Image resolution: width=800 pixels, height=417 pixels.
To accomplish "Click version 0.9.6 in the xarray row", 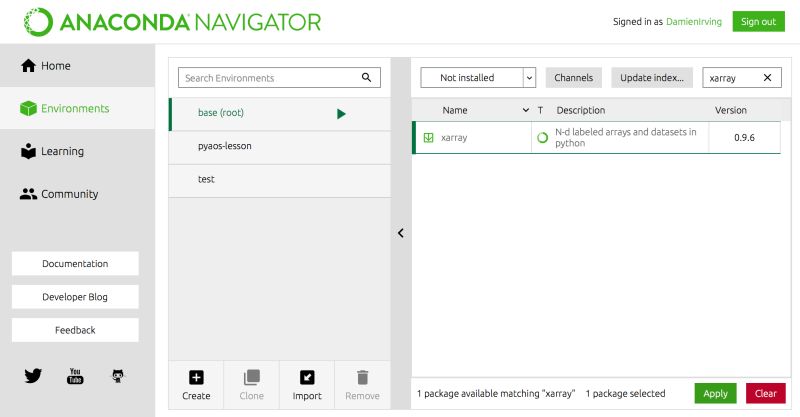I will 744,138.
